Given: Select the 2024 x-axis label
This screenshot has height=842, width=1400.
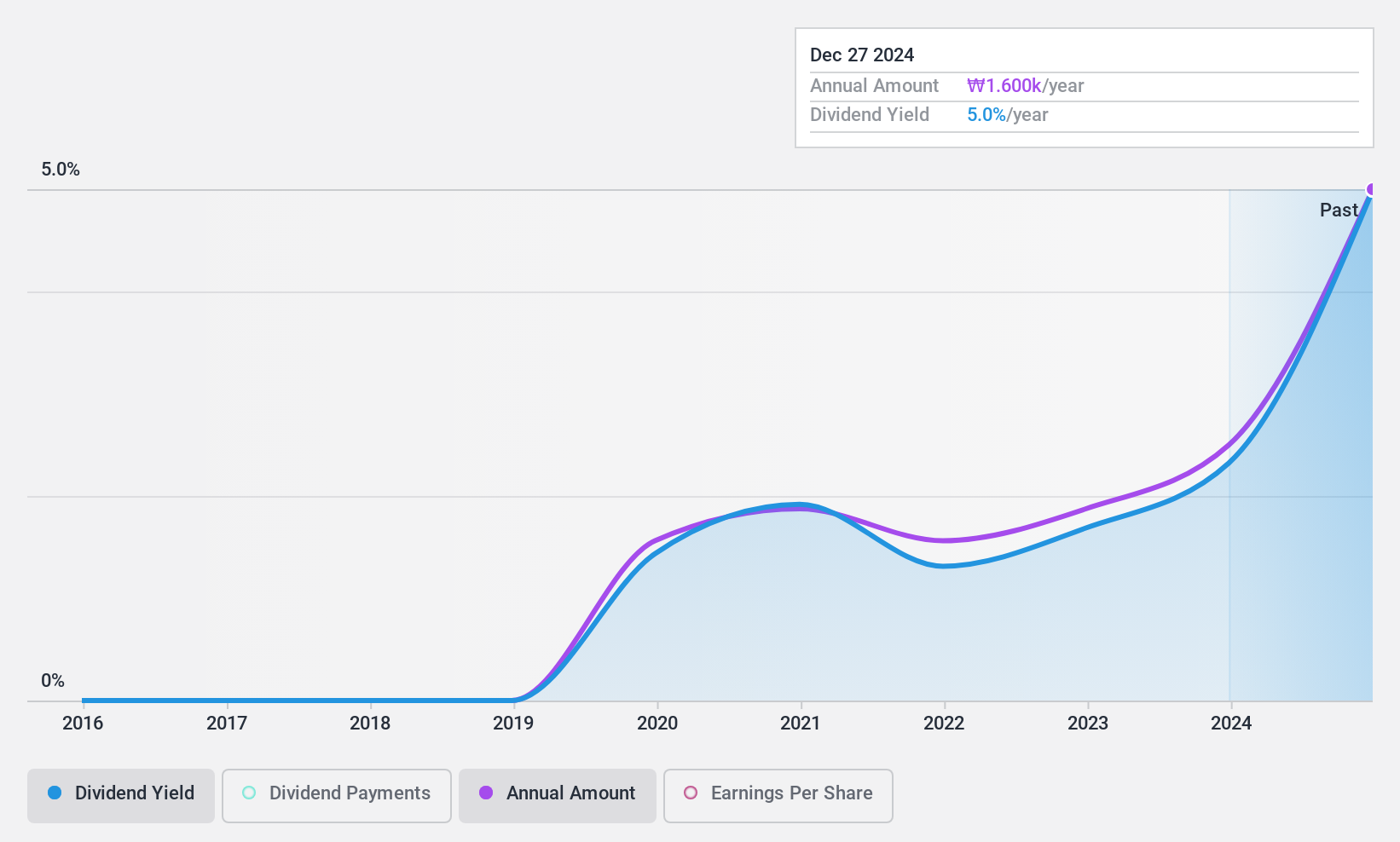Looking at the screenshot, I should click(x=1231, y=724).
